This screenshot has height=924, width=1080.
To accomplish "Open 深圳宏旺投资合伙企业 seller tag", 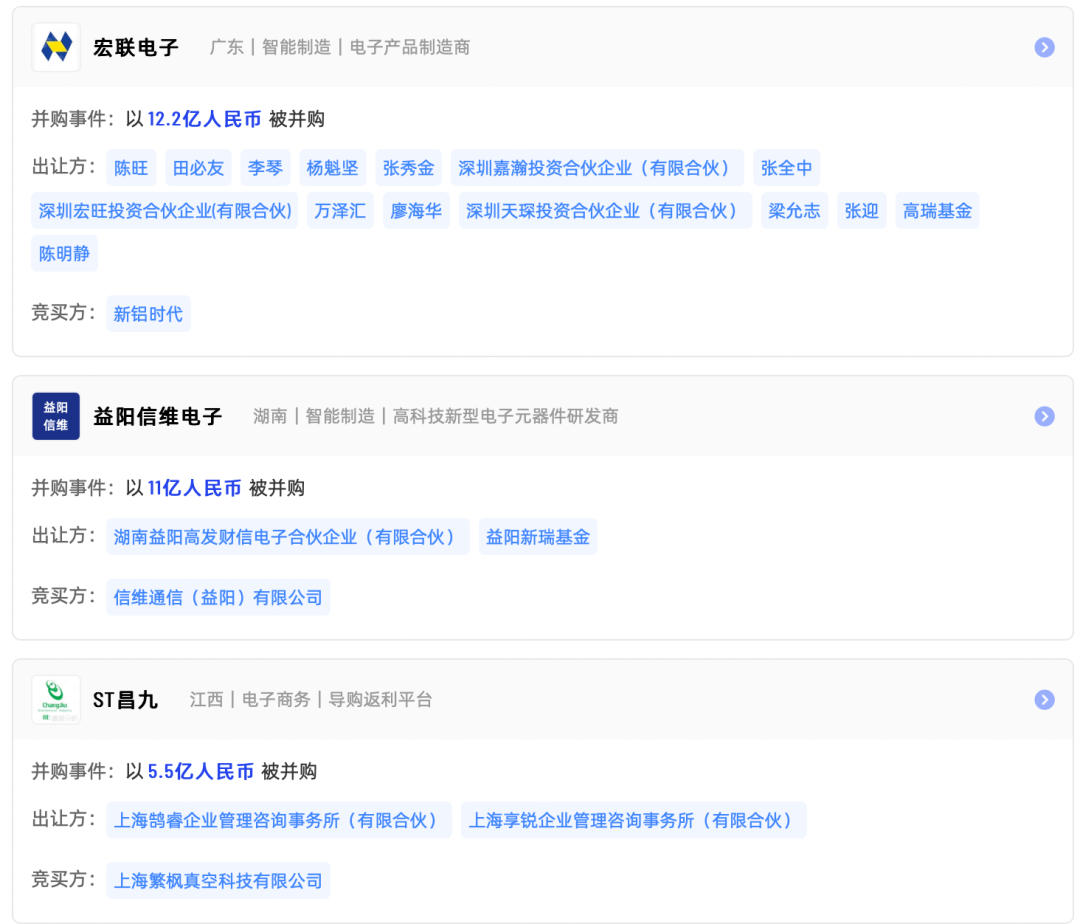I will (165, 211).
